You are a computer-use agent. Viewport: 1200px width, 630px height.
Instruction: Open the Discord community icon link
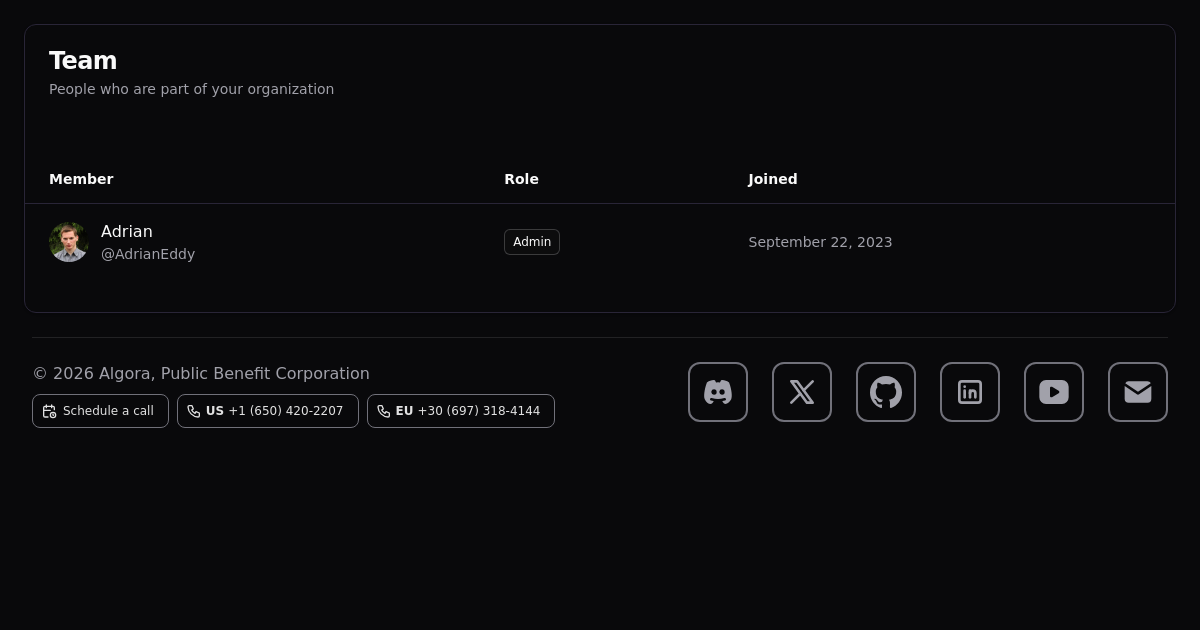click(x=717, y=392)
